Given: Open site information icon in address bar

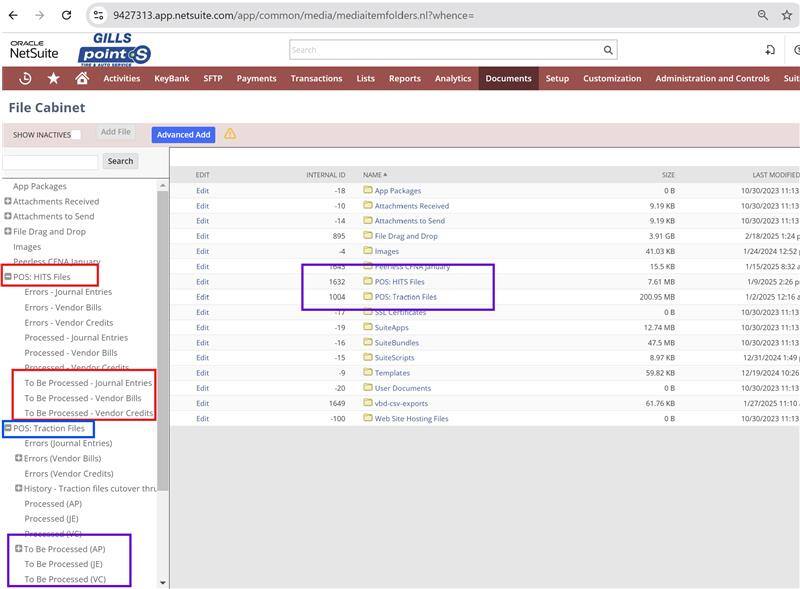Looking at the screenshot, I should point(98,15).
